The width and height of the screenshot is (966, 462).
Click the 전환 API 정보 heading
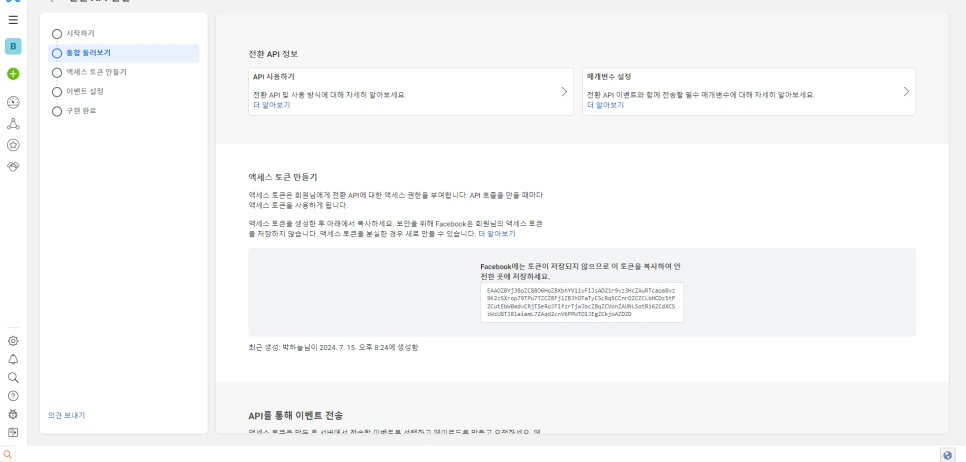pos(273,54)
